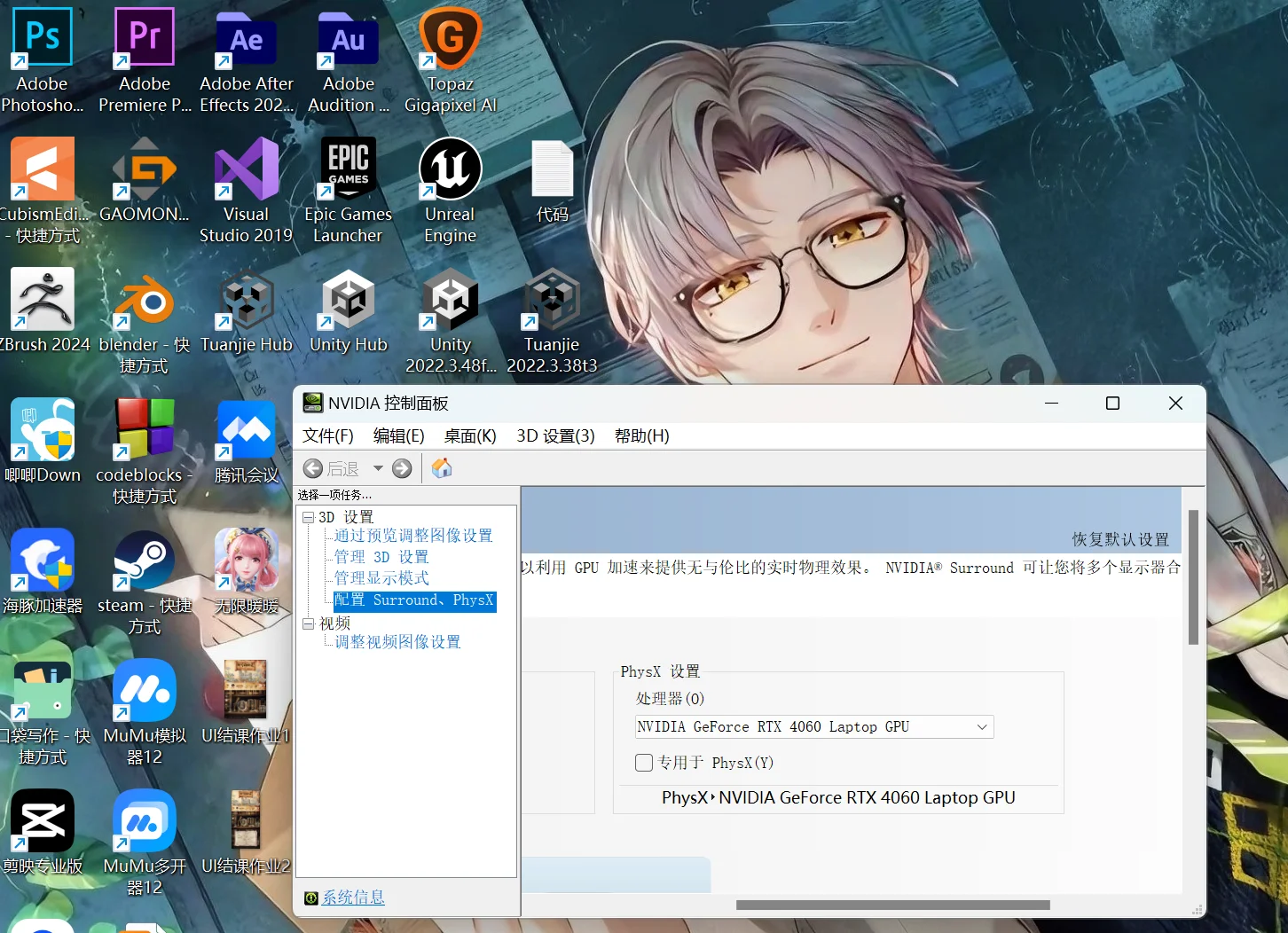1288x933 pixels.
Task: Collapse the 3D 设置 tree node
Action: click(x=308, y=517)
